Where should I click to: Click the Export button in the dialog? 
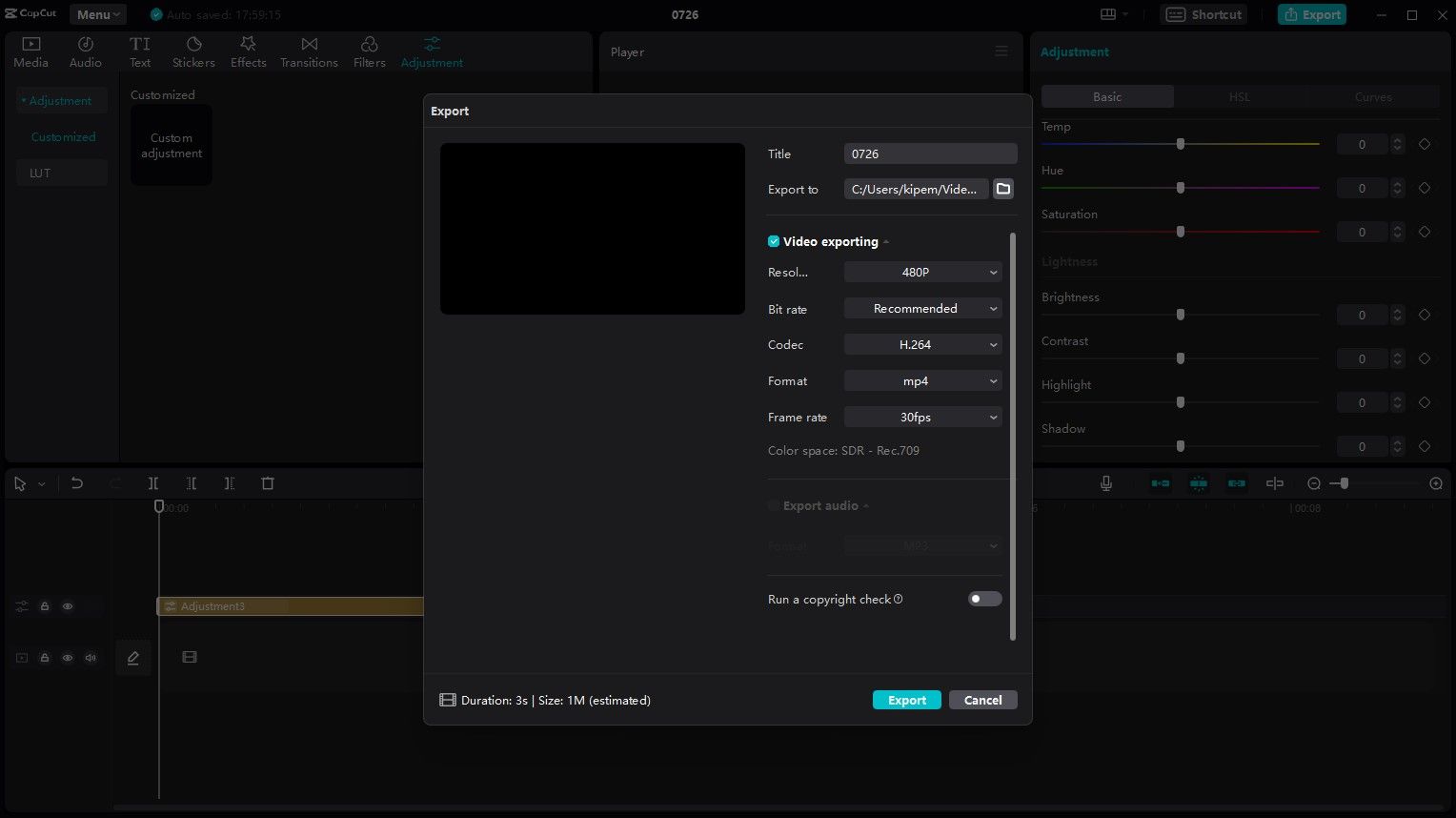pyautogui.click(x=906, y=699)
